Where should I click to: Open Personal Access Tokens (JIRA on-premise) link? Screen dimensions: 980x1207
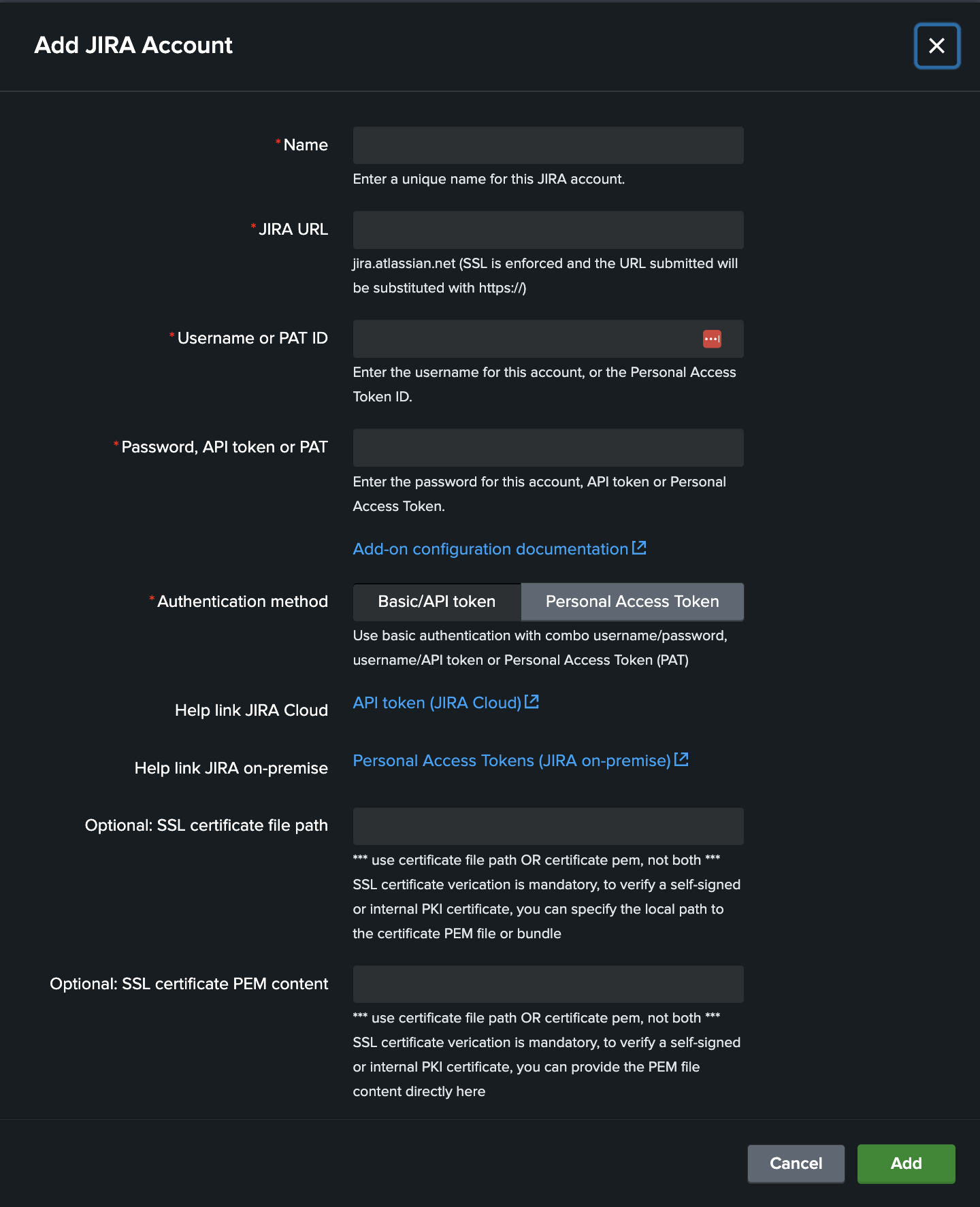coord(512,761)
